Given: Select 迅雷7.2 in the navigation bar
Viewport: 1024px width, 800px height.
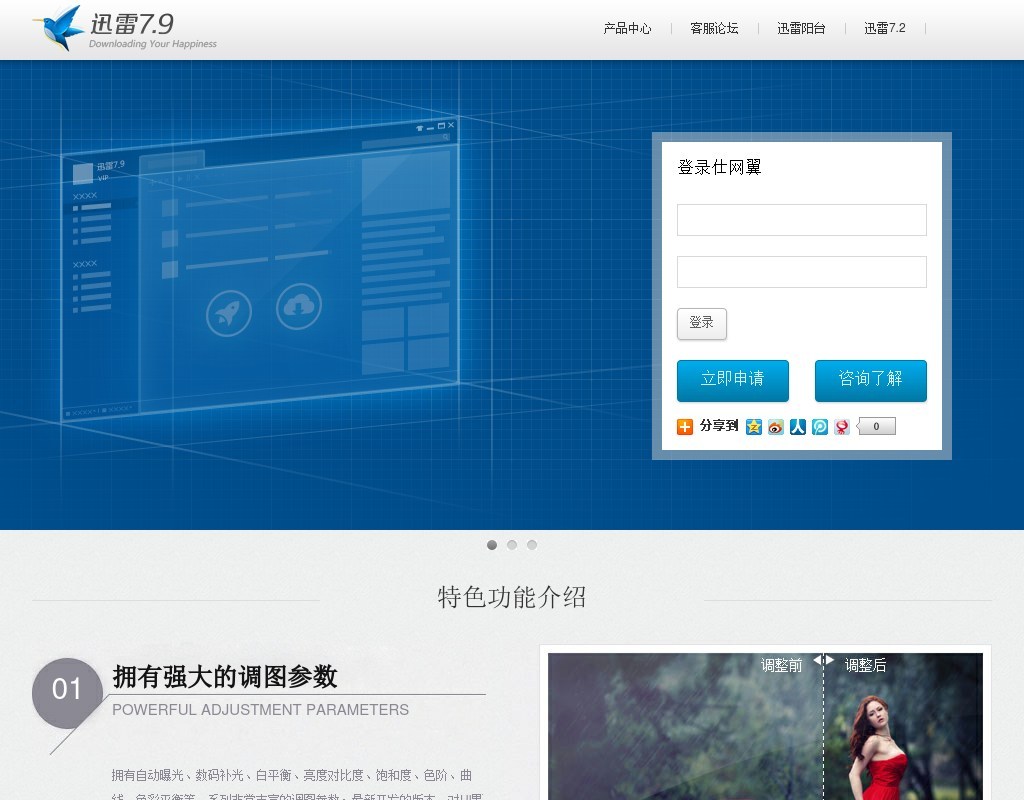Looking at the screenshot, I should pyautogui.click(x=884, y=28).
